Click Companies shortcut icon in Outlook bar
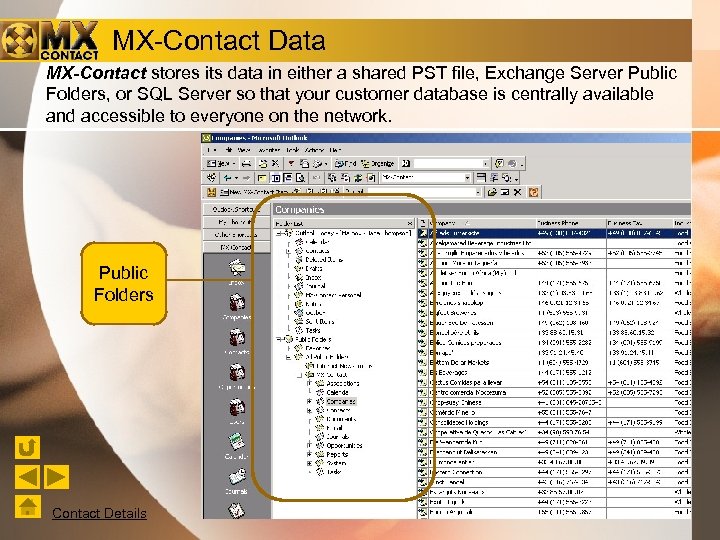The image size is (720, 540). pyautogui.click(x=237, y=302)
